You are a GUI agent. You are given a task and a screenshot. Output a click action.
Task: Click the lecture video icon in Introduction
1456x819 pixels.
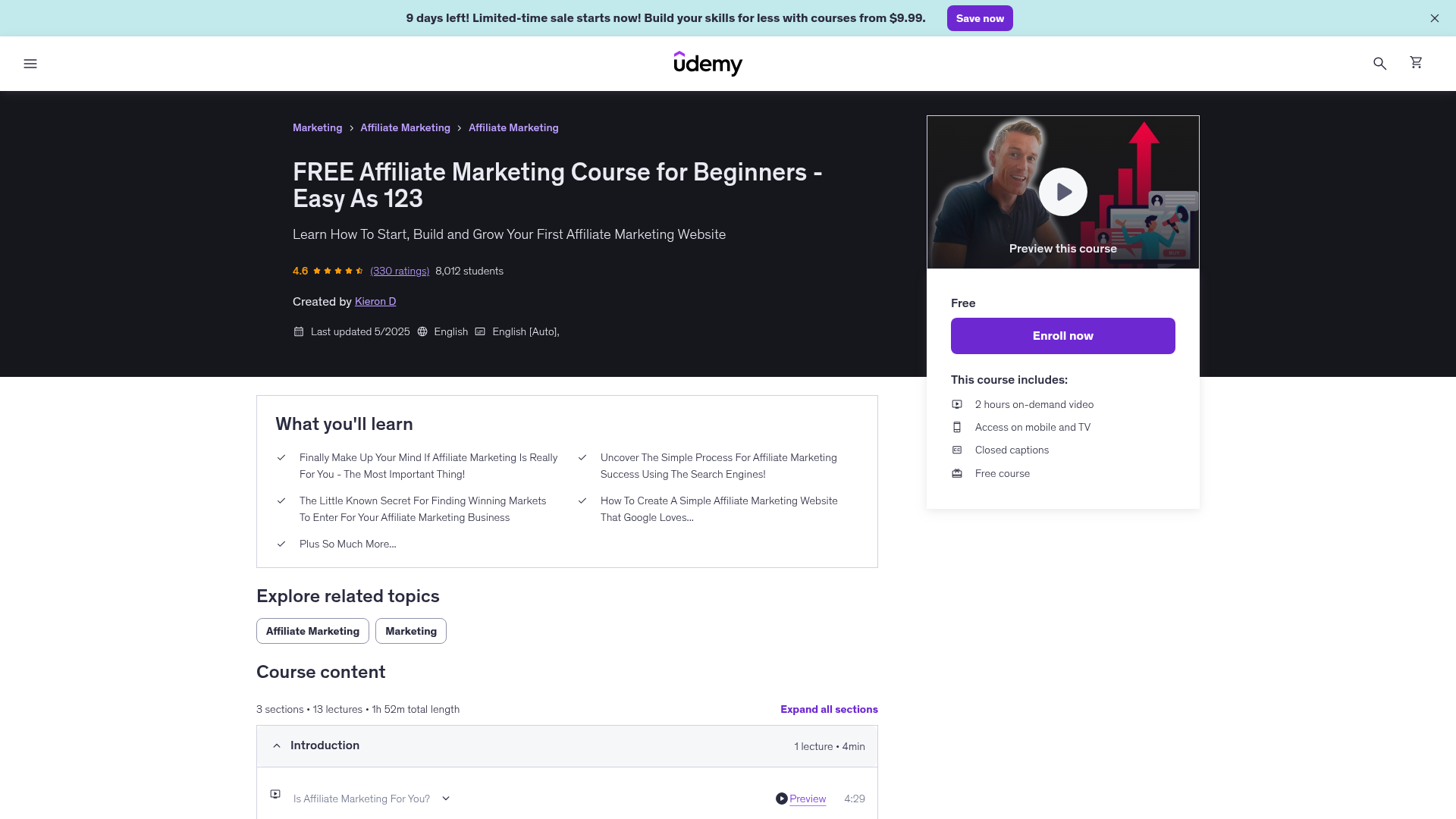pyautogui.click(x=275, y=794)
